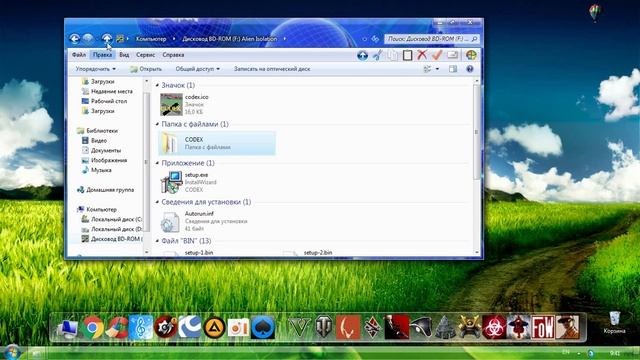This screenshot has height=360, width=640.
Task: Expand breadcrumb arrow after Компьютер
Action: tap(174, 39)
